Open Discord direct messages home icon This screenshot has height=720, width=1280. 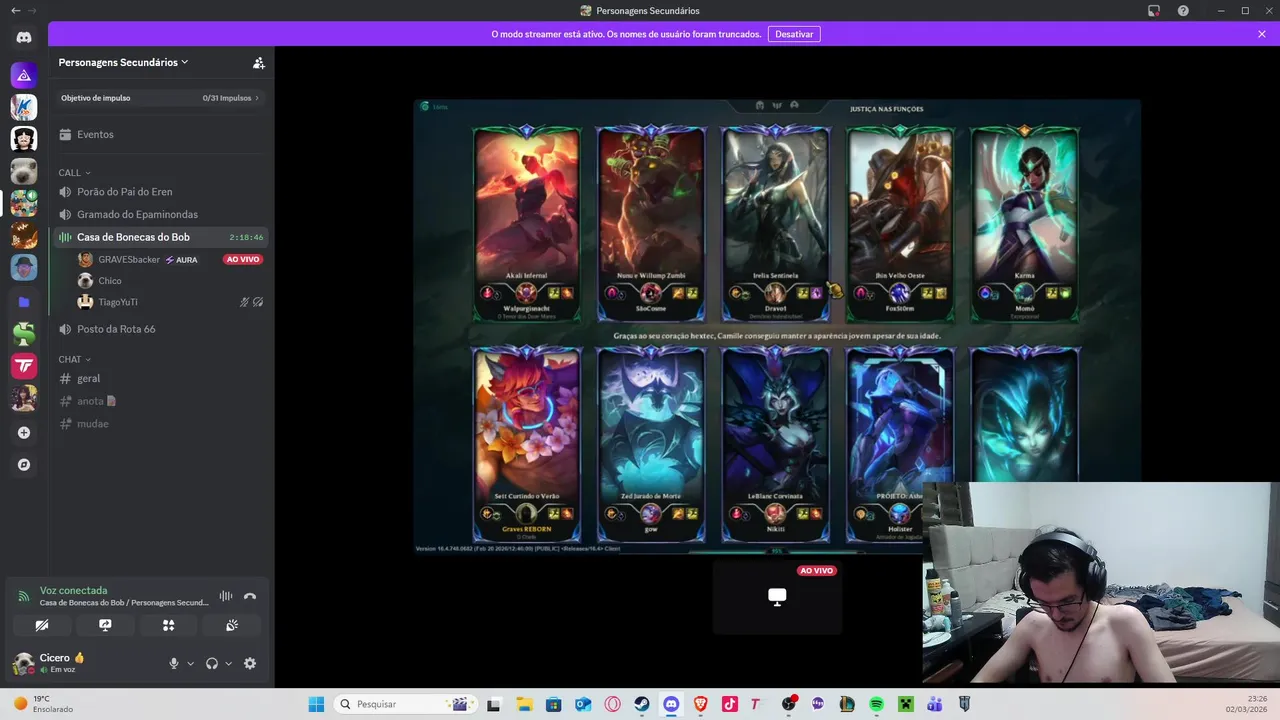tap(24, 38)
